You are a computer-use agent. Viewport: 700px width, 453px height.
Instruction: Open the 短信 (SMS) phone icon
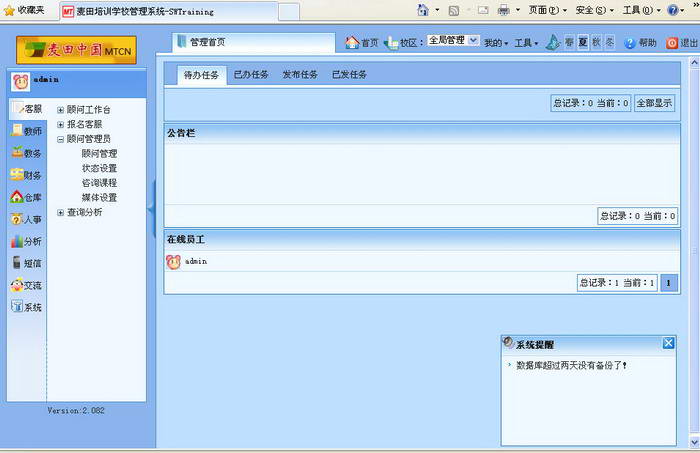17,263
